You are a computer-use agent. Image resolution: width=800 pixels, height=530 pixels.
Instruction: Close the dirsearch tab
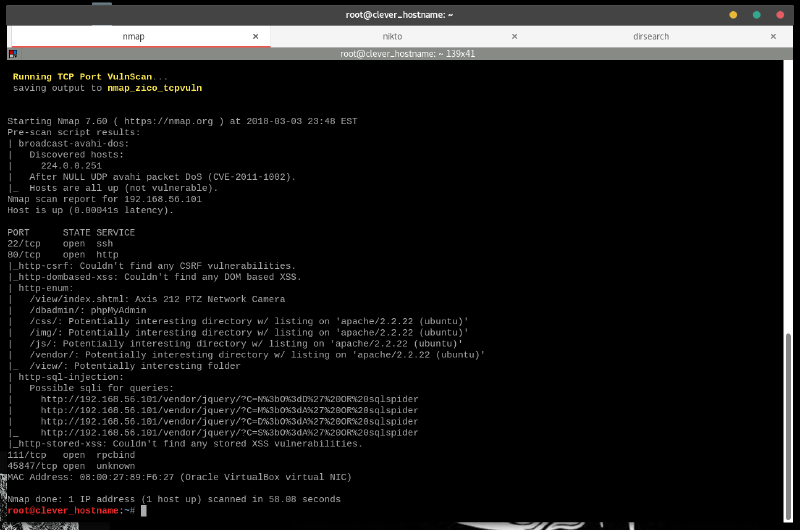(775, 36)
